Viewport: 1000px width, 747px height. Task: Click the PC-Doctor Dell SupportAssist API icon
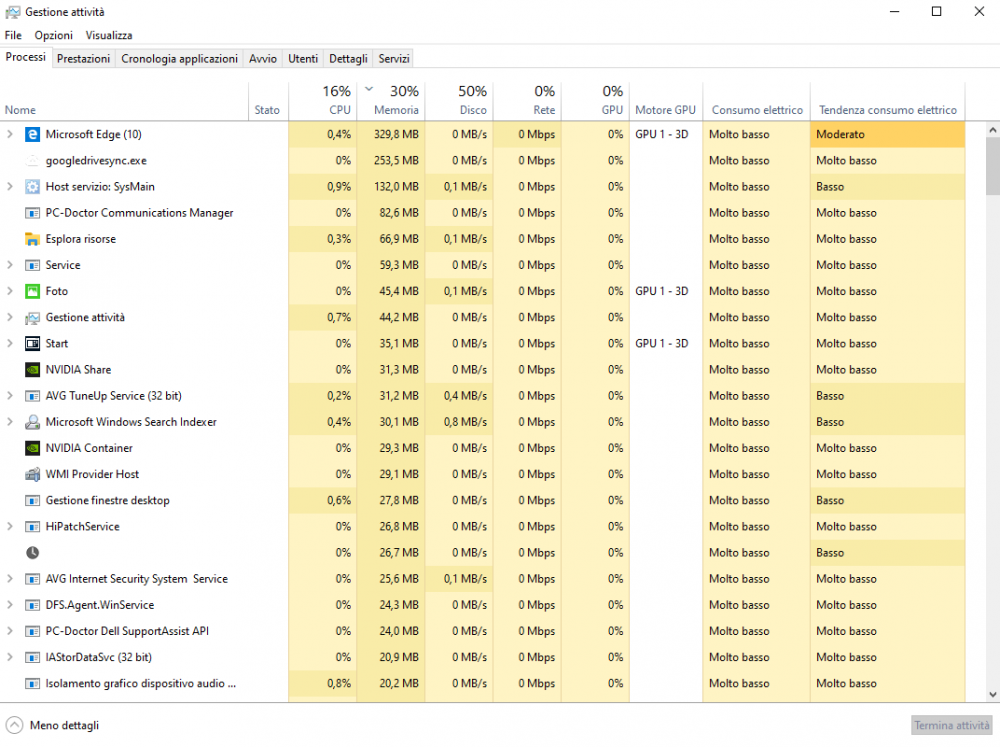tap(32, 632)
